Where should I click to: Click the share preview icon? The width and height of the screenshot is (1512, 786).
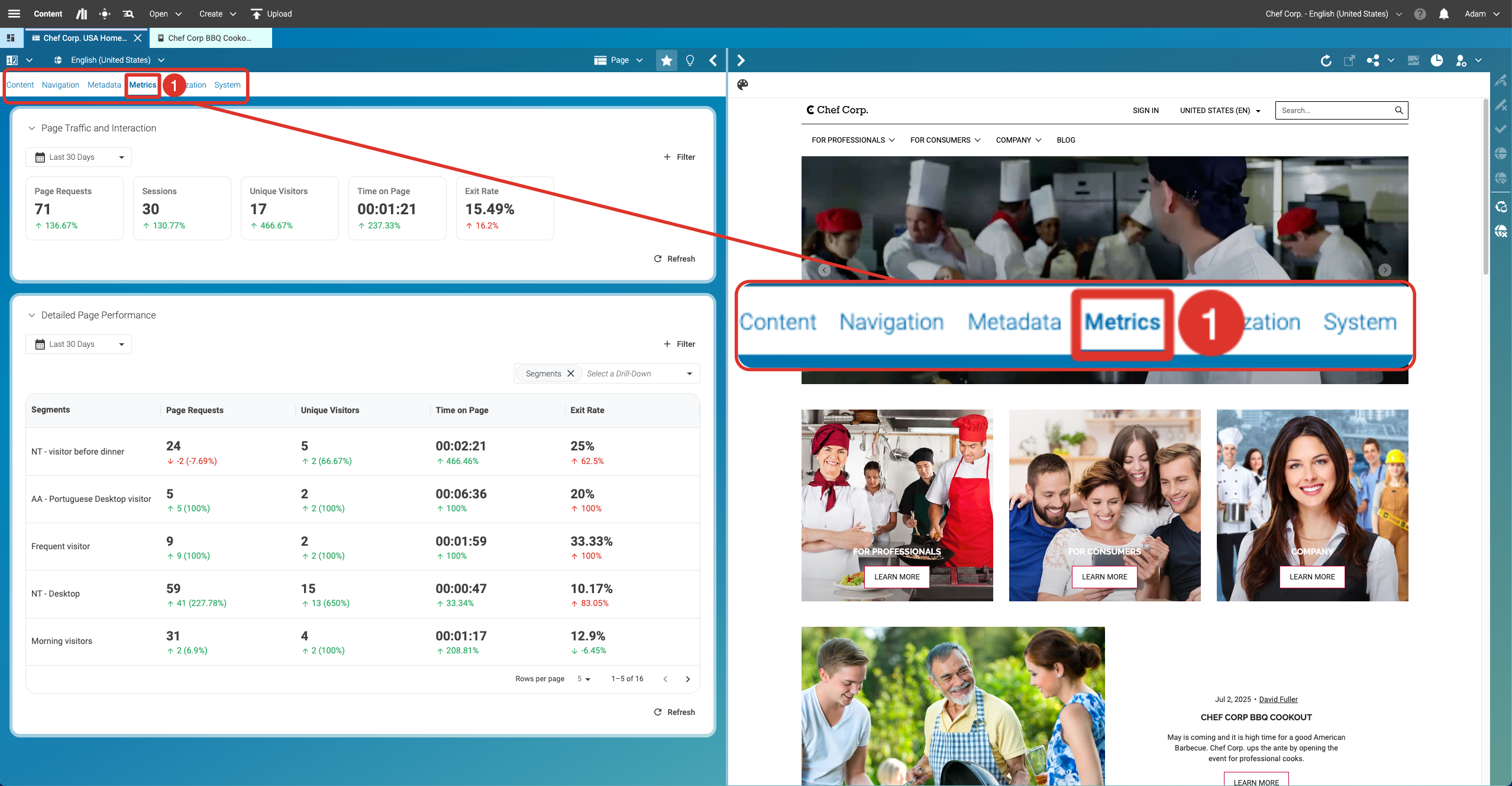(x=1373, y=60)
